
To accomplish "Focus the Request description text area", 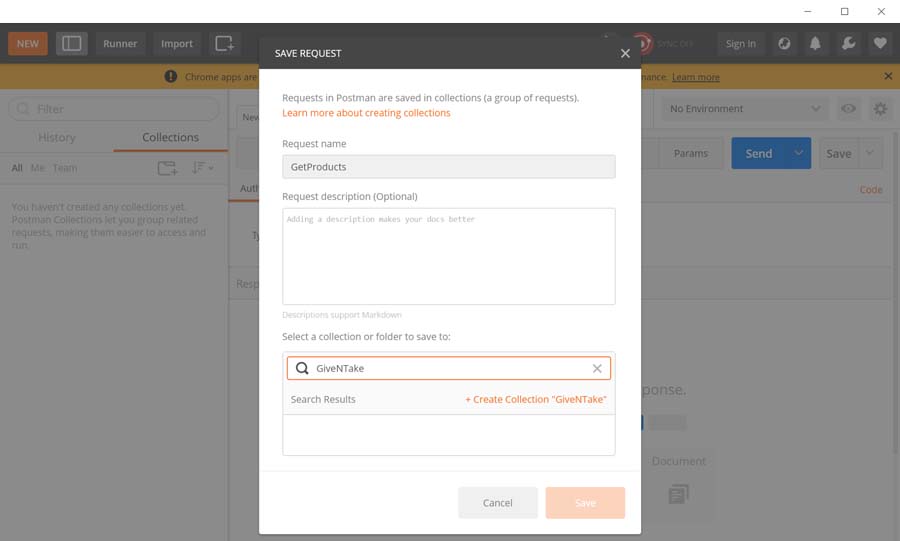I will [448, 256].
